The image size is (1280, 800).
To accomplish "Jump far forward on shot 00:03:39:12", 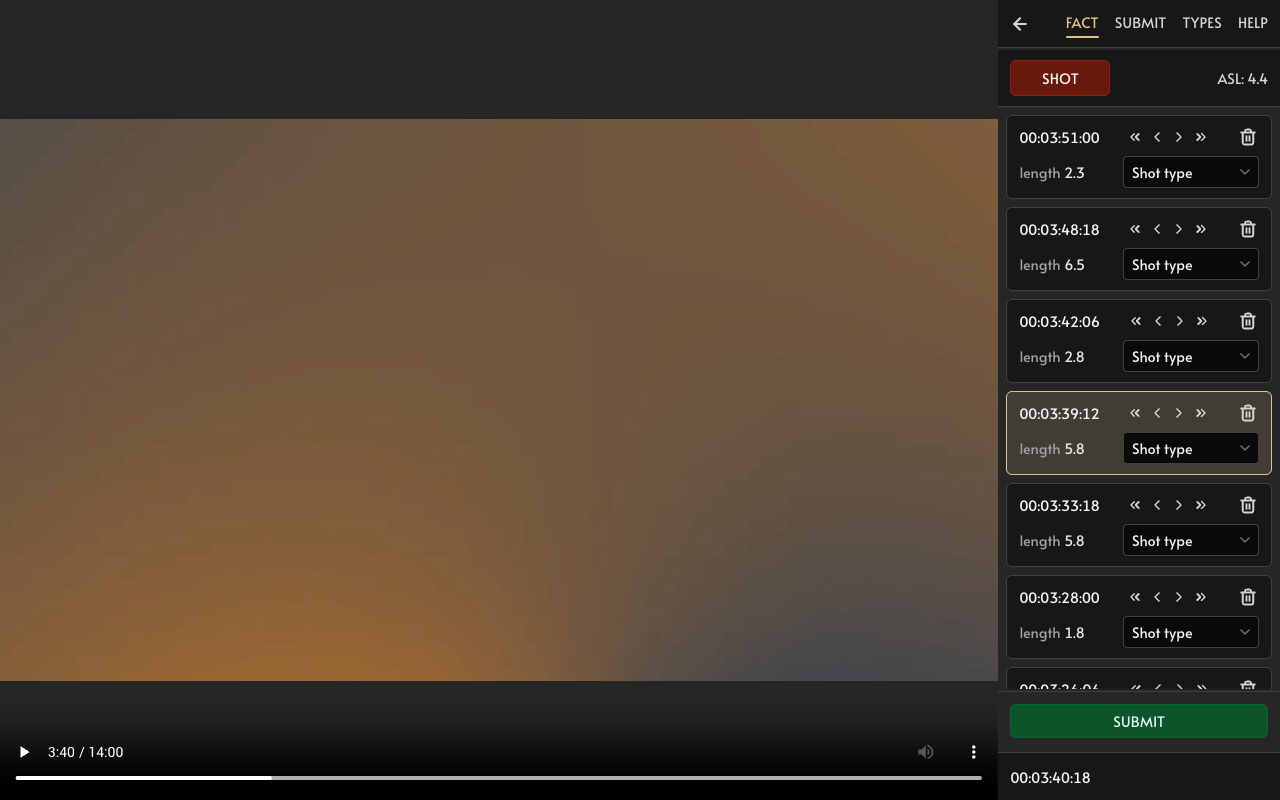I will pyautogui.click(x=1201, y=413).
